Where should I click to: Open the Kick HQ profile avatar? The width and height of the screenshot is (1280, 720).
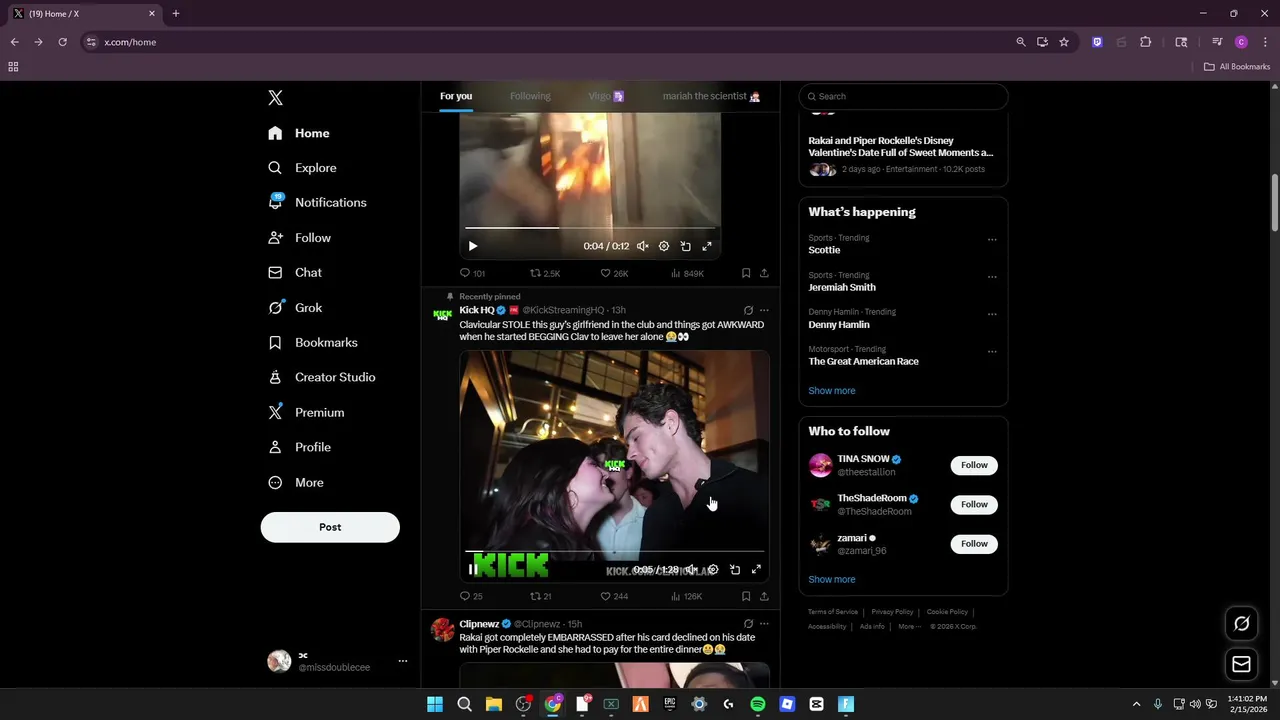(x=442, y=315)
